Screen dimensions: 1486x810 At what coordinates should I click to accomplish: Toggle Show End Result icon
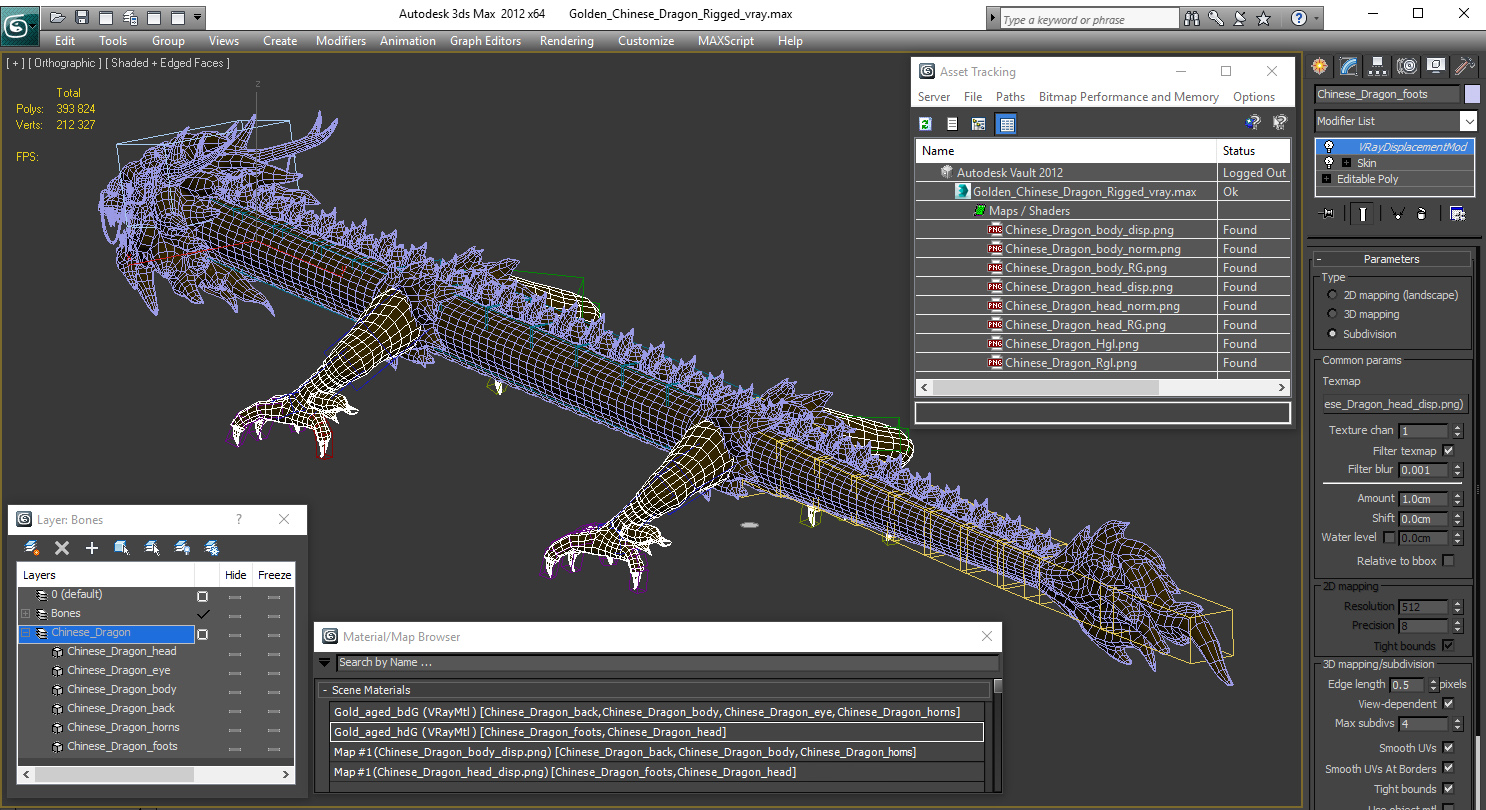coord(1363,213)
